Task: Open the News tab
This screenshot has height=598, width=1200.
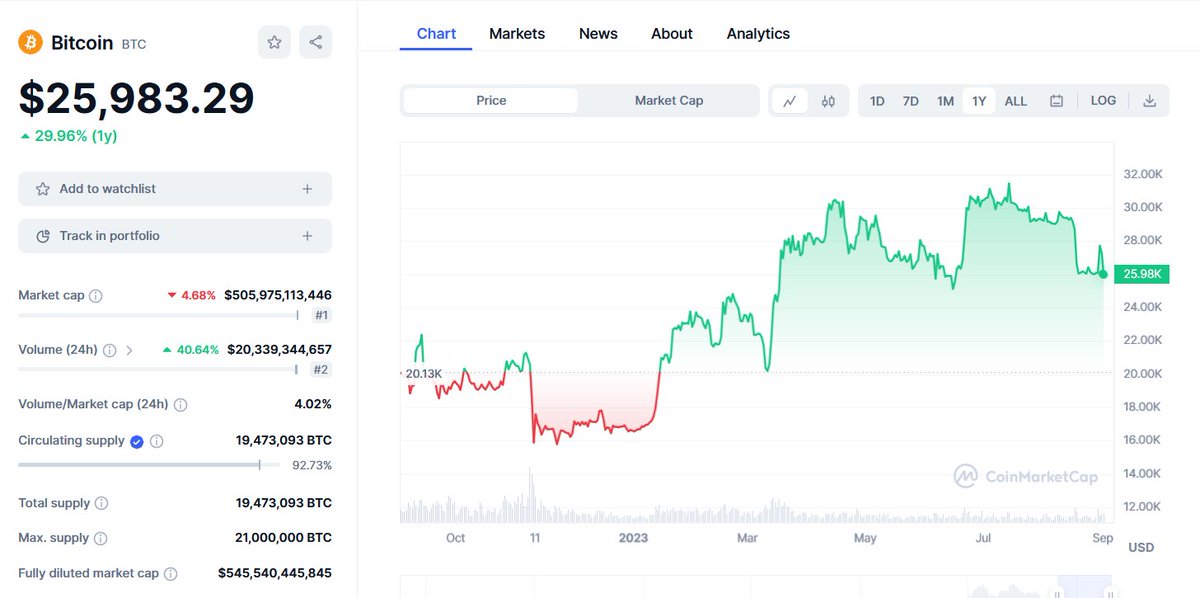Action: [598, 34]
